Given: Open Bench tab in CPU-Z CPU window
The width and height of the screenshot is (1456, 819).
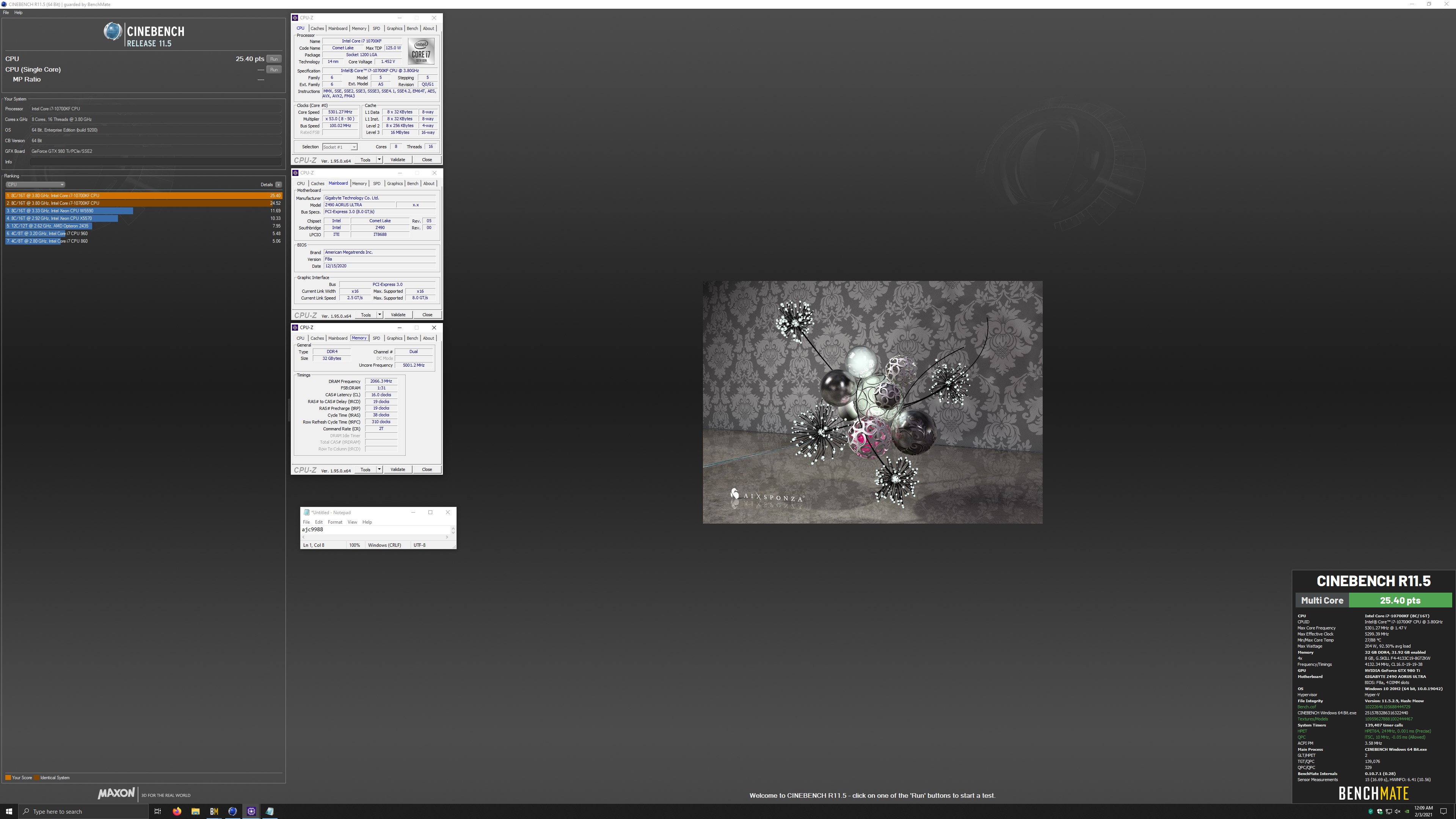Looking at the screenshot, I should 413,28.
